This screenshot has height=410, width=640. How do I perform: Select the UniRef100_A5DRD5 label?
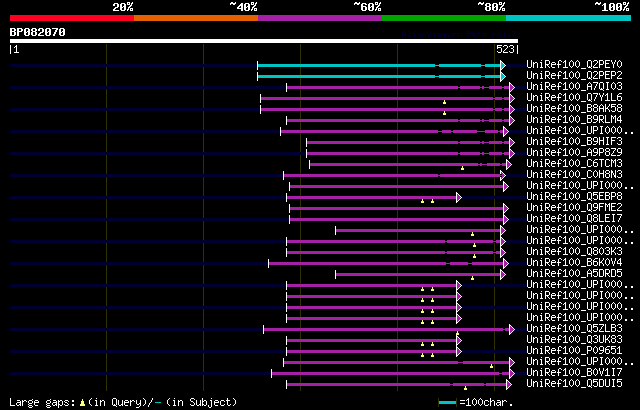click(x=574, y=274)
